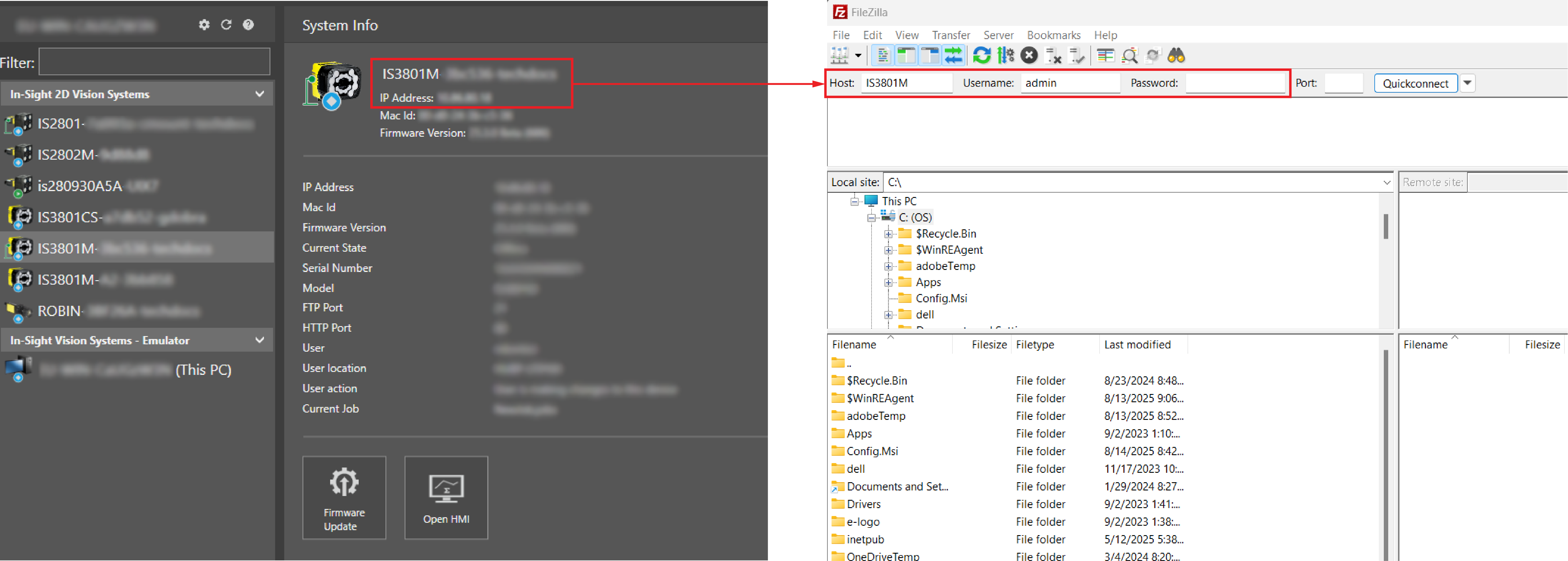This screenshot has height=561, width=1568.
Task: Toggle the local directory tree view
Action: tap(906, 56)
